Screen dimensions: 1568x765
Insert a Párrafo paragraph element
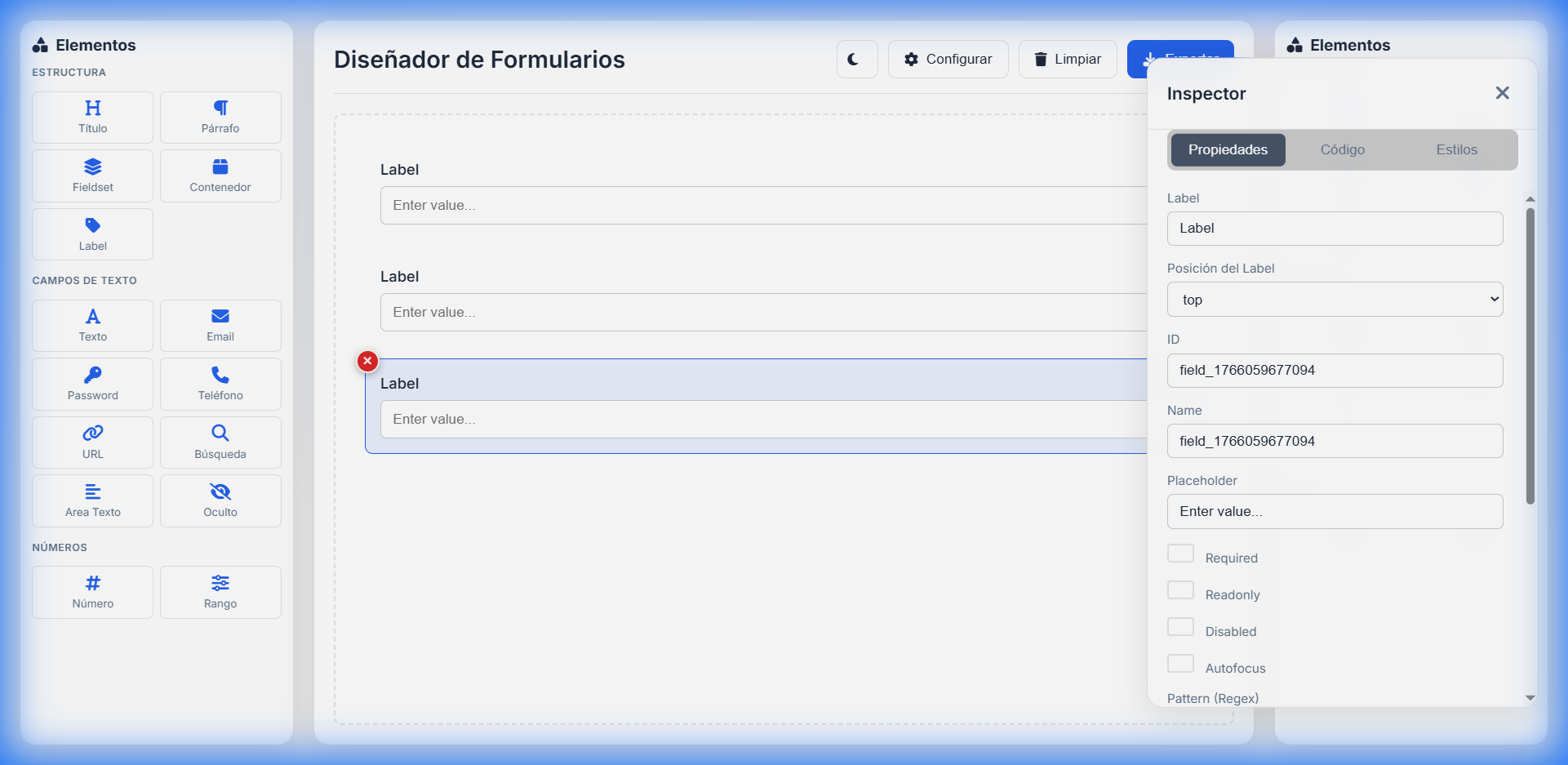[220, 117]
